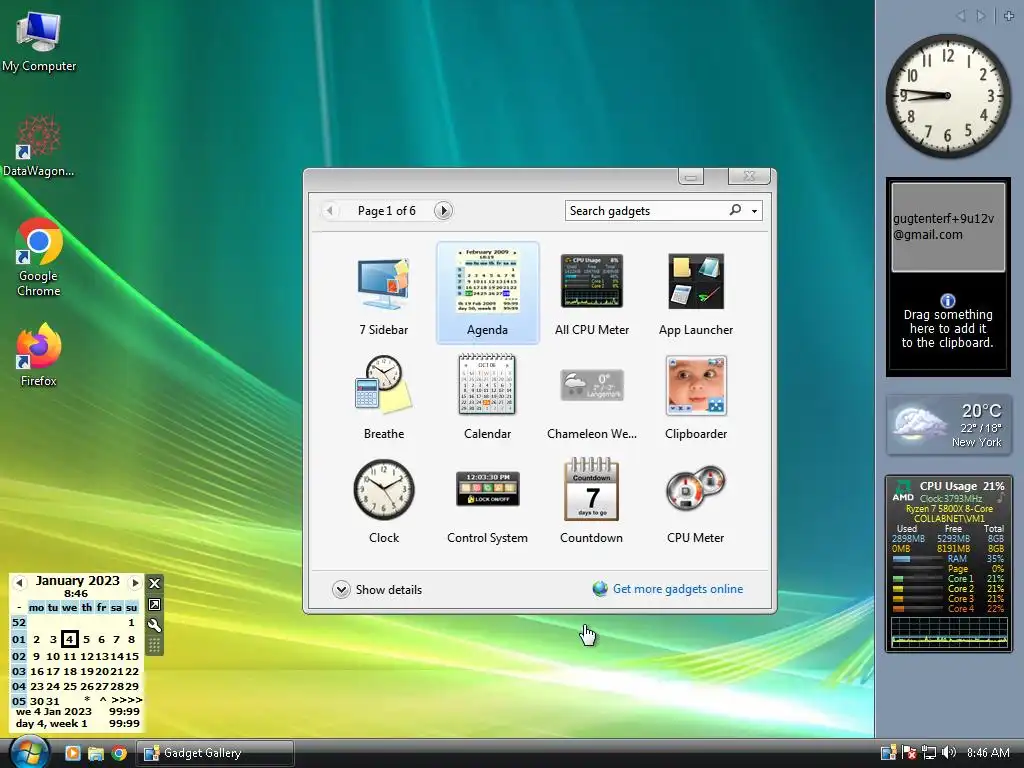Select the Clipboarder gadget
This screenshot has width=1024, height=768.
[x=696, y=398]
